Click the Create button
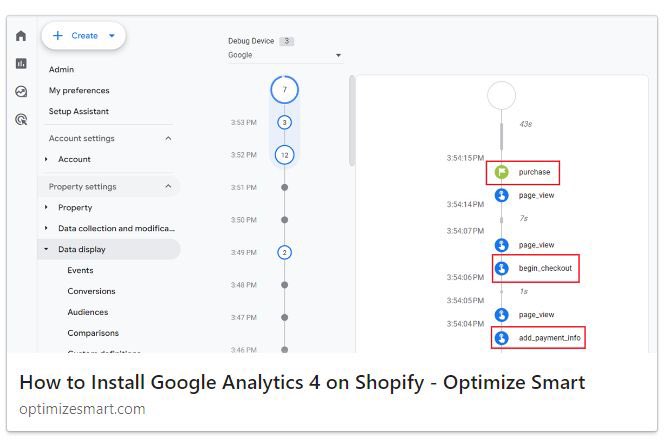Image resolution: width=664 pixels, height=442 pixels. pyautogui.click(x=83, y=36)
